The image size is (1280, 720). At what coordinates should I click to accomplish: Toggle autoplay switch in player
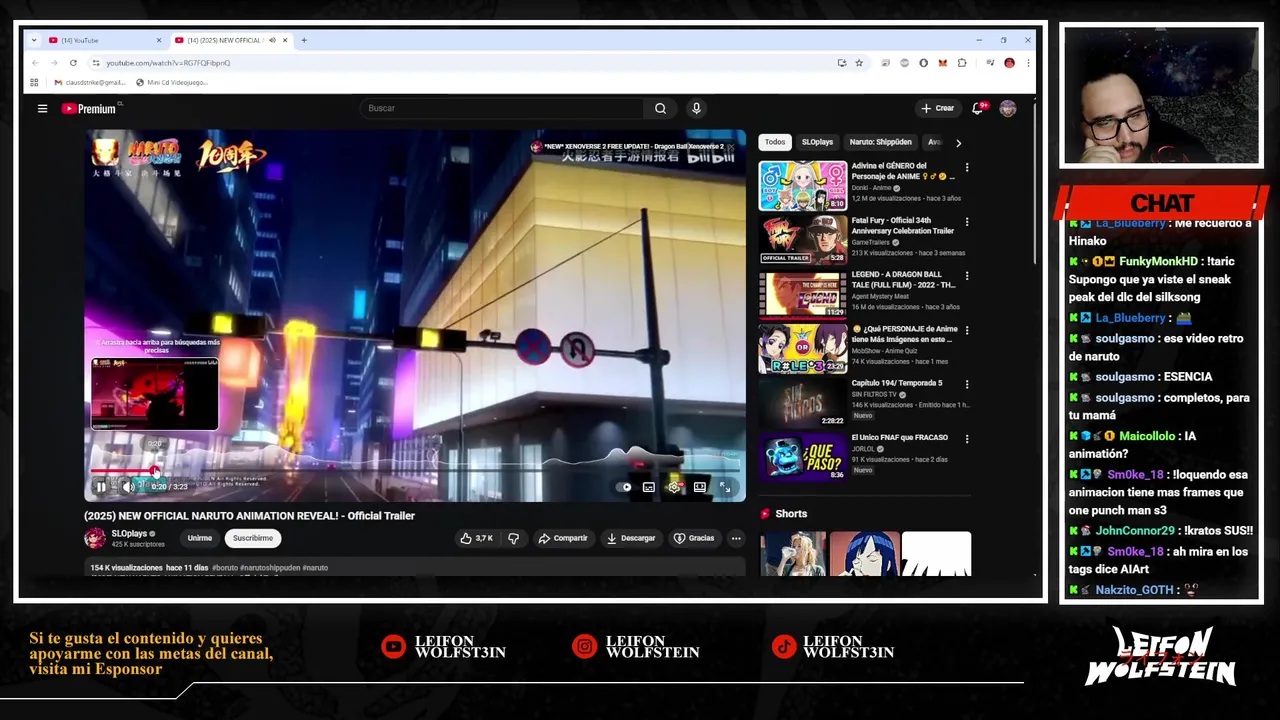tap(624, 487)
